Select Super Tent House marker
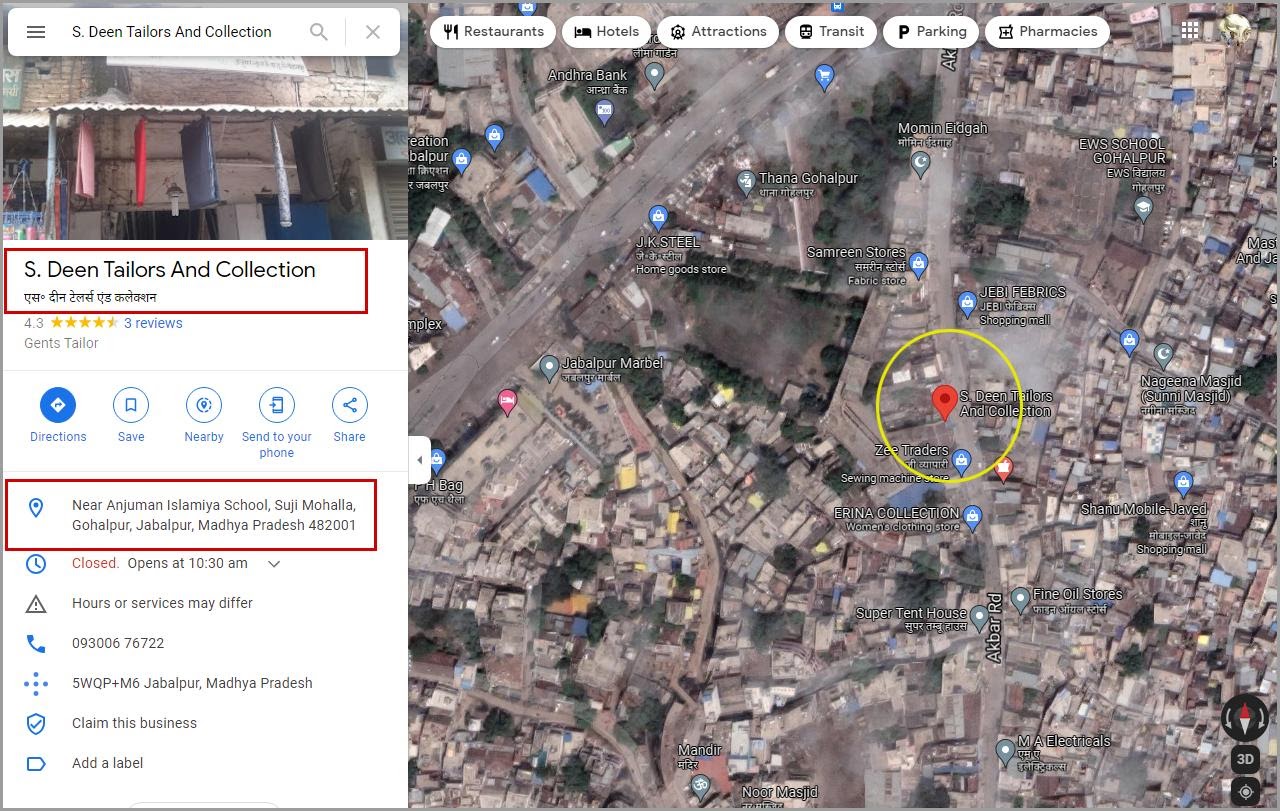1280x811 pixels. (980, 618)
